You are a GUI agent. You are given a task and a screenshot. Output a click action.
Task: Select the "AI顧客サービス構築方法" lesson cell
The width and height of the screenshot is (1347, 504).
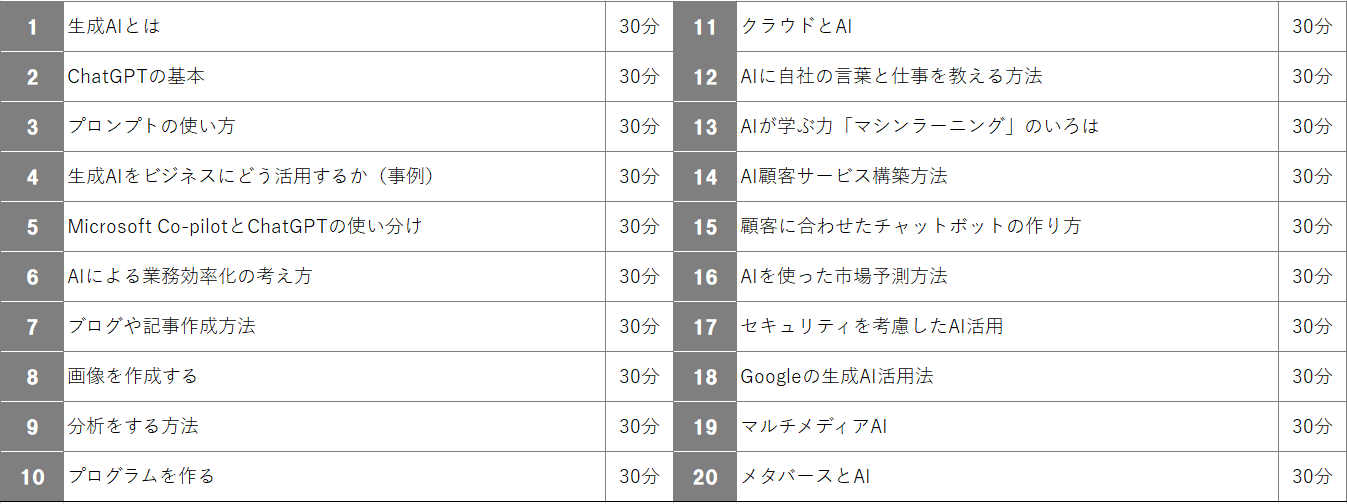843,177
